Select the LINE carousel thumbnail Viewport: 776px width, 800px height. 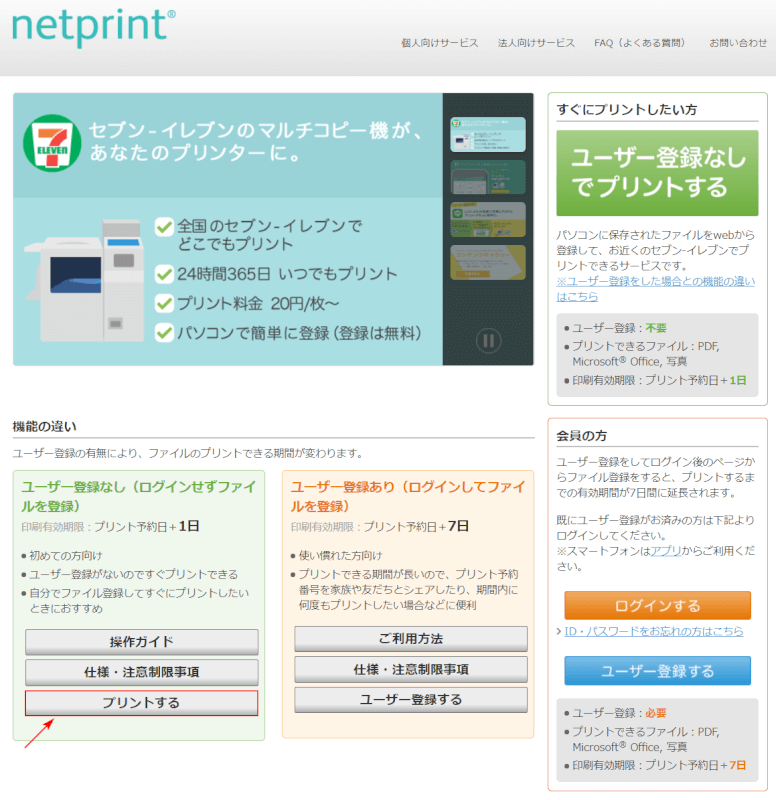[x=487, y=219]
